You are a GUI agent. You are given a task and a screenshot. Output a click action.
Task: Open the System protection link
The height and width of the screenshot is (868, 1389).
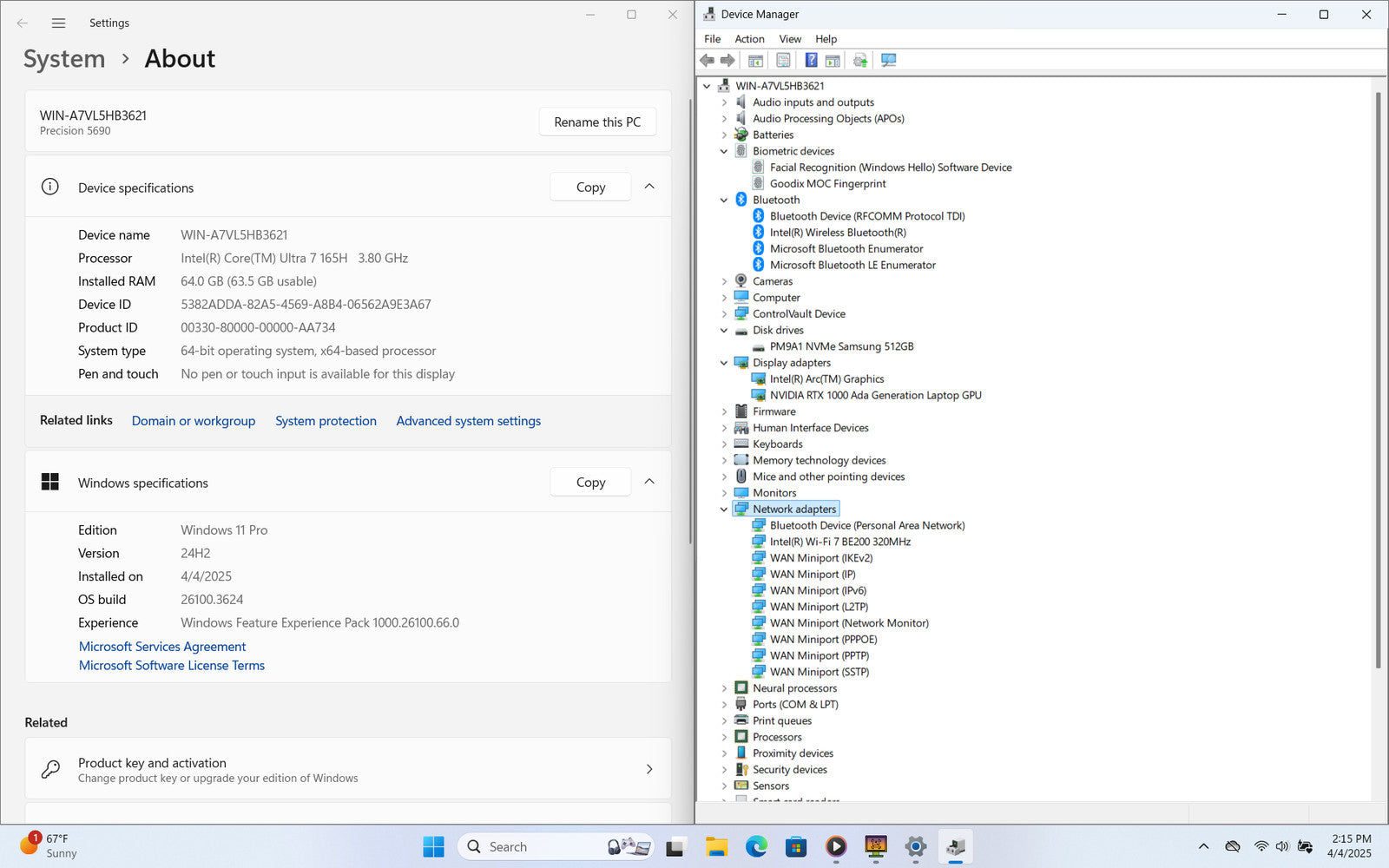(x=326, y=421)
